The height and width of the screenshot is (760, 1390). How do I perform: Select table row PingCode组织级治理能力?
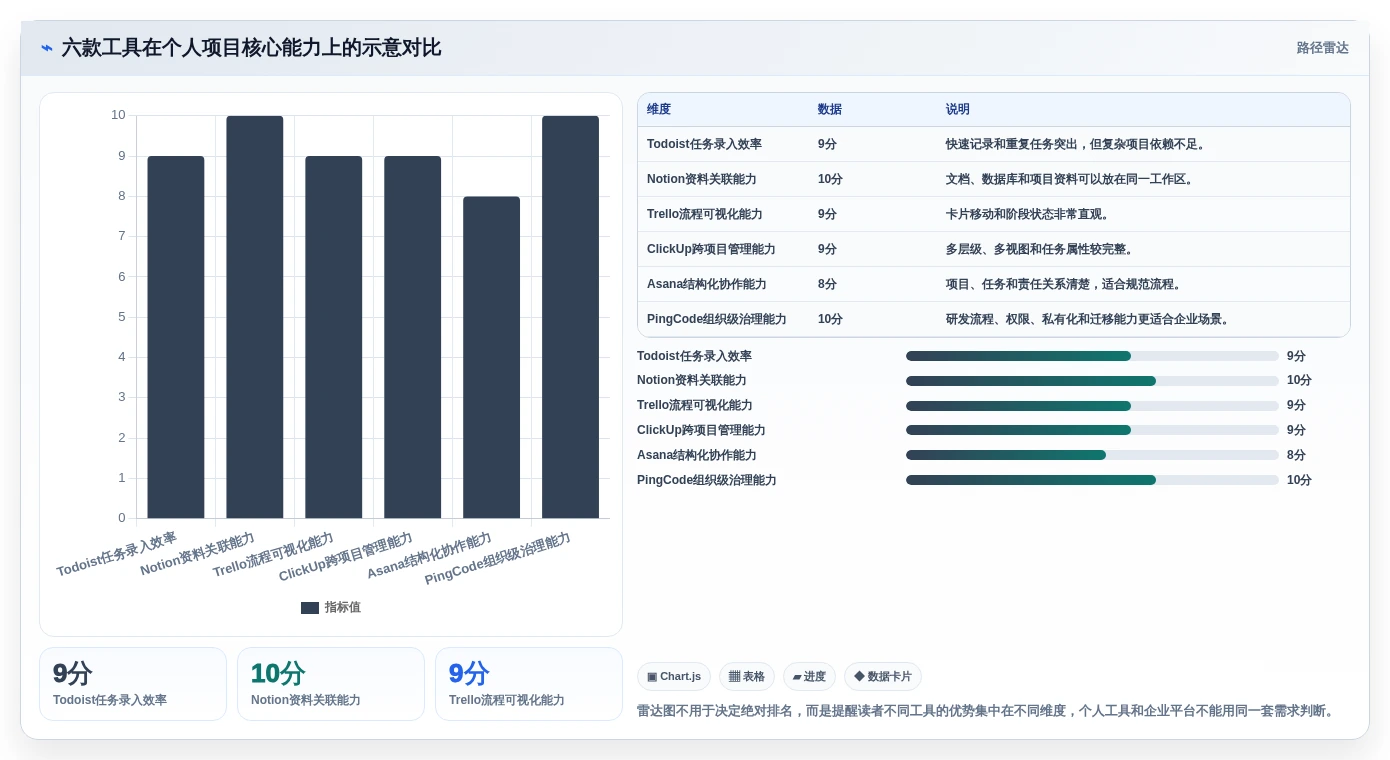click(x=994, y=319)
